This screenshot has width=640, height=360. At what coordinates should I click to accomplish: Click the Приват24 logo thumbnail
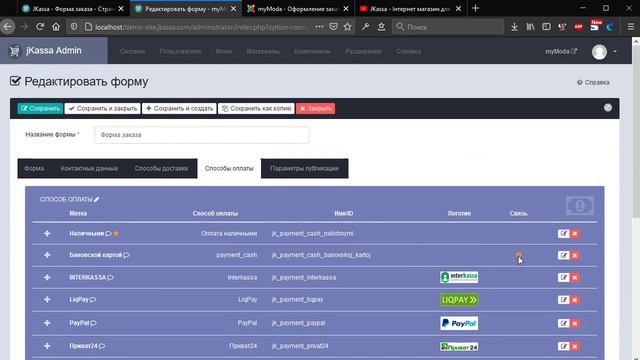click(459, 347)
